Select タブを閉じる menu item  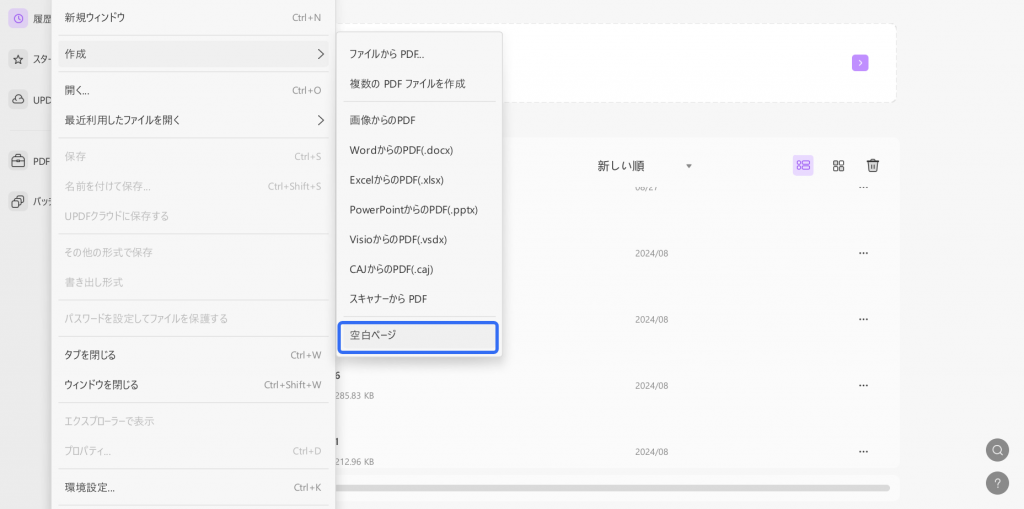coord(193,355)
